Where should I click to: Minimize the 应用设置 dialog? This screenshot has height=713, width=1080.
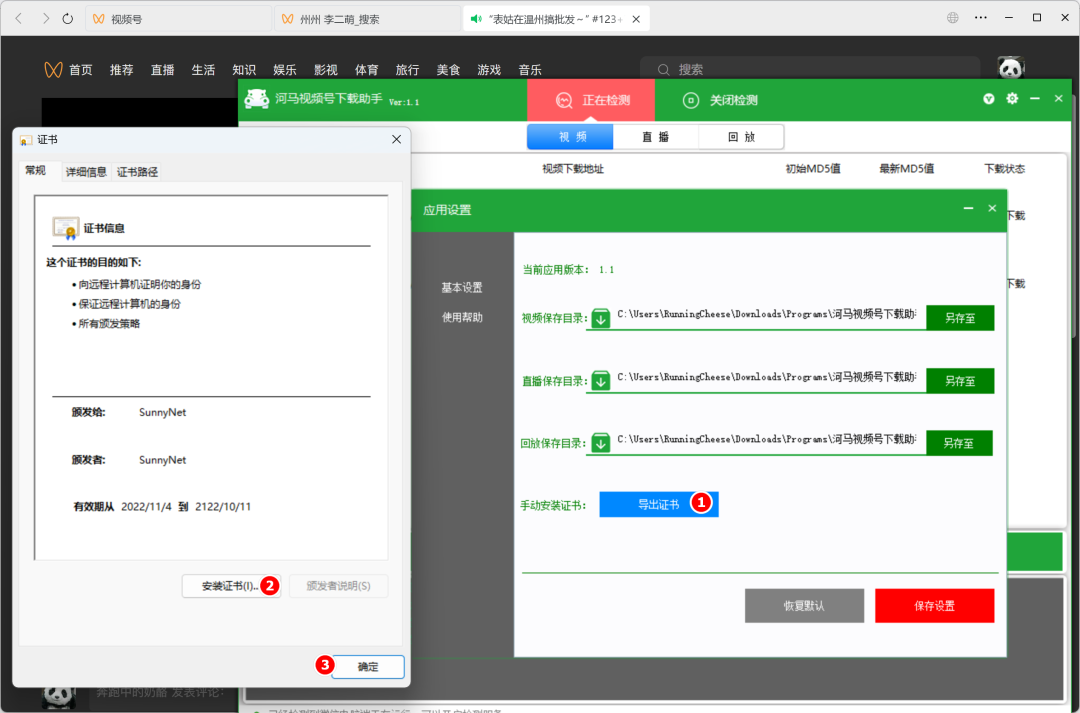pos(968,208)
